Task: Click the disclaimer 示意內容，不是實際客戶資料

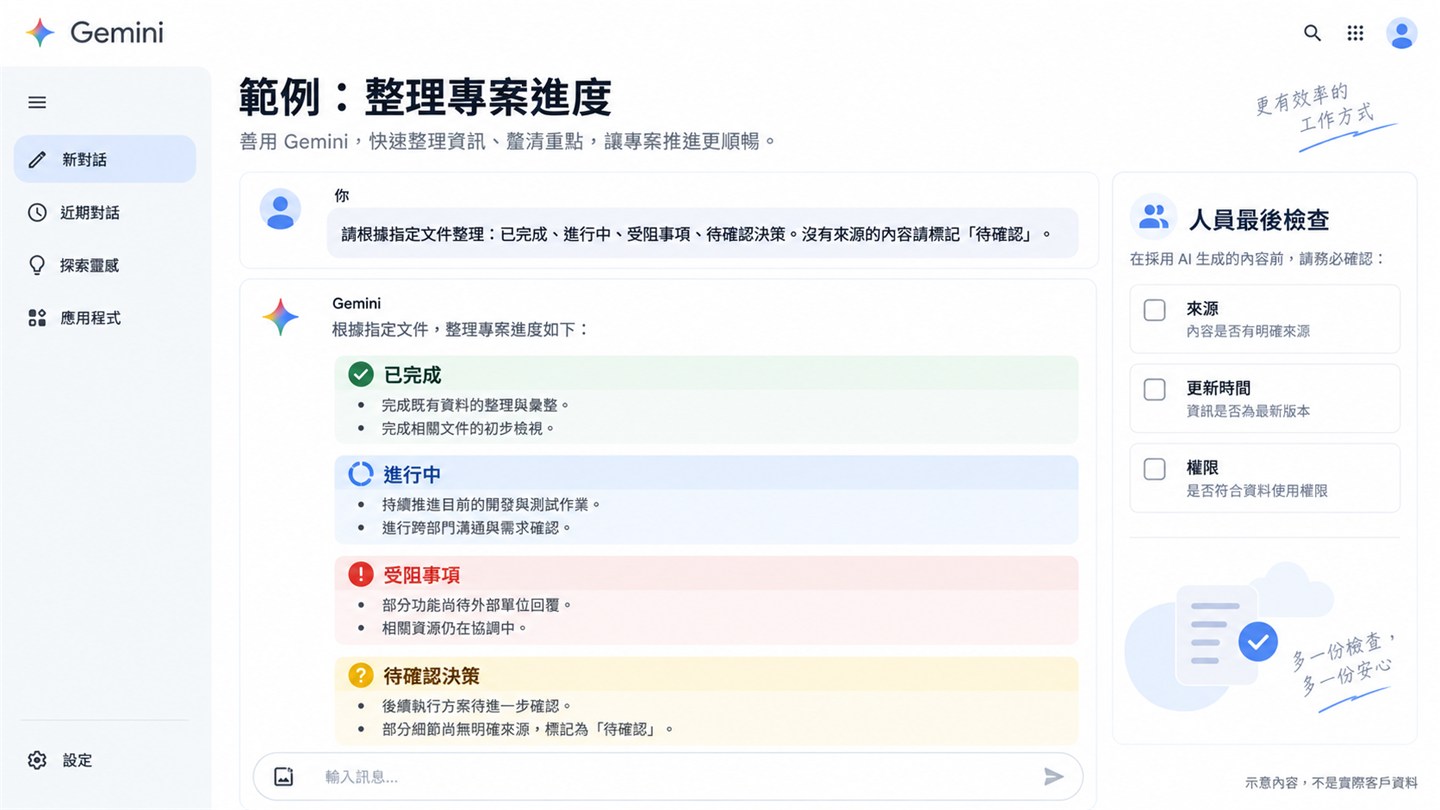Action: click(1331, 783)
